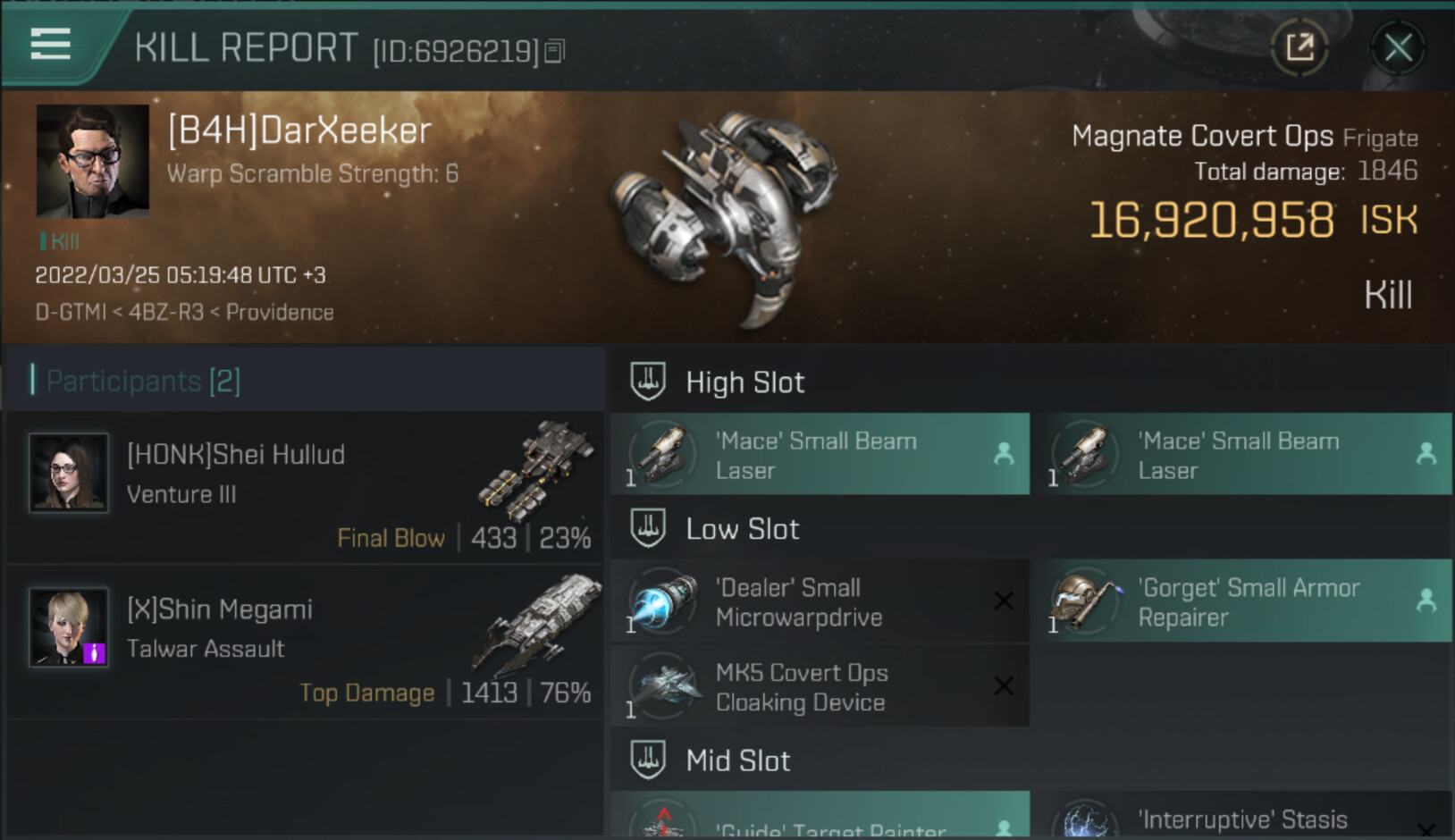1455x840 pixels.
Task: Open DarXeeker's character portrait
Action: pyautogui.click(x=92, y=161)
